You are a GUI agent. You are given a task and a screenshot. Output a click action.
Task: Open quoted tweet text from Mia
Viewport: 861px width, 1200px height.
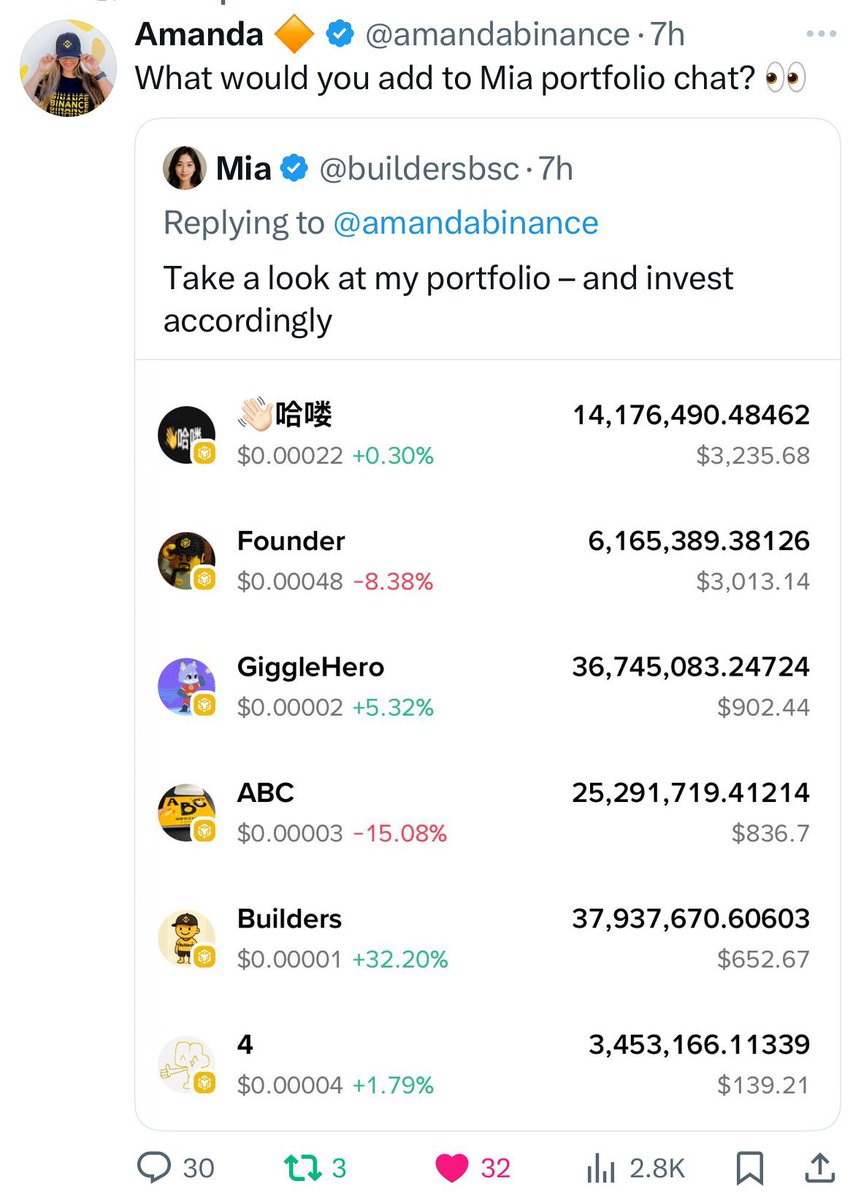click(x=448, y=298)
